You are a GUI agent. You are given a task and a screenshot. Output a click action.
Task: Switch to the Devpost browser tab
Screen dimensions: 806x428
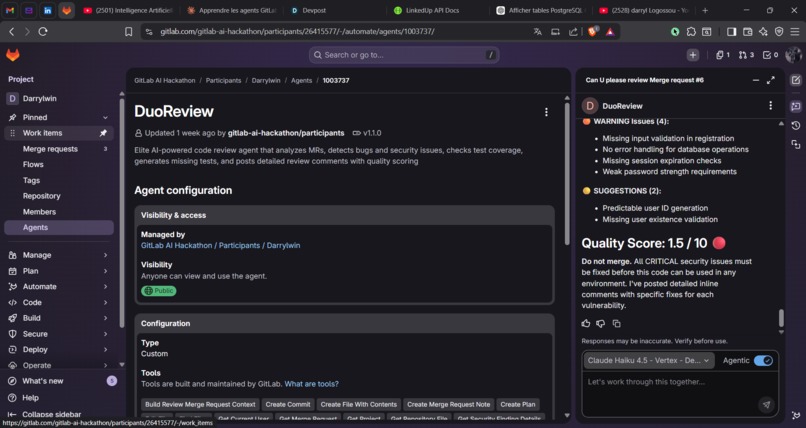tap(313, 10)
